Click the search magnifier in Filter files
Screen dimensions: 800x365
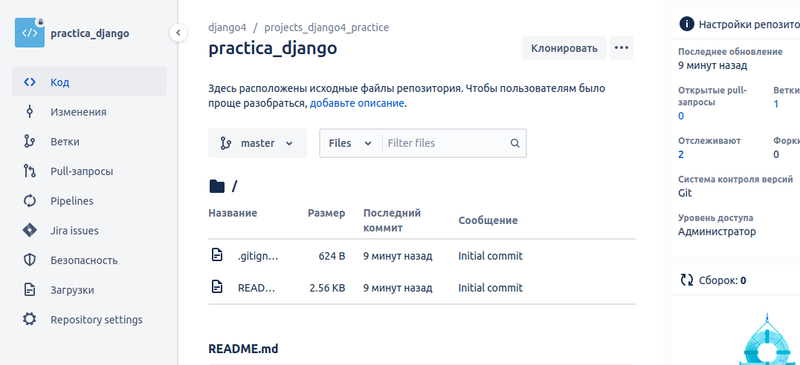coord(515,143)
